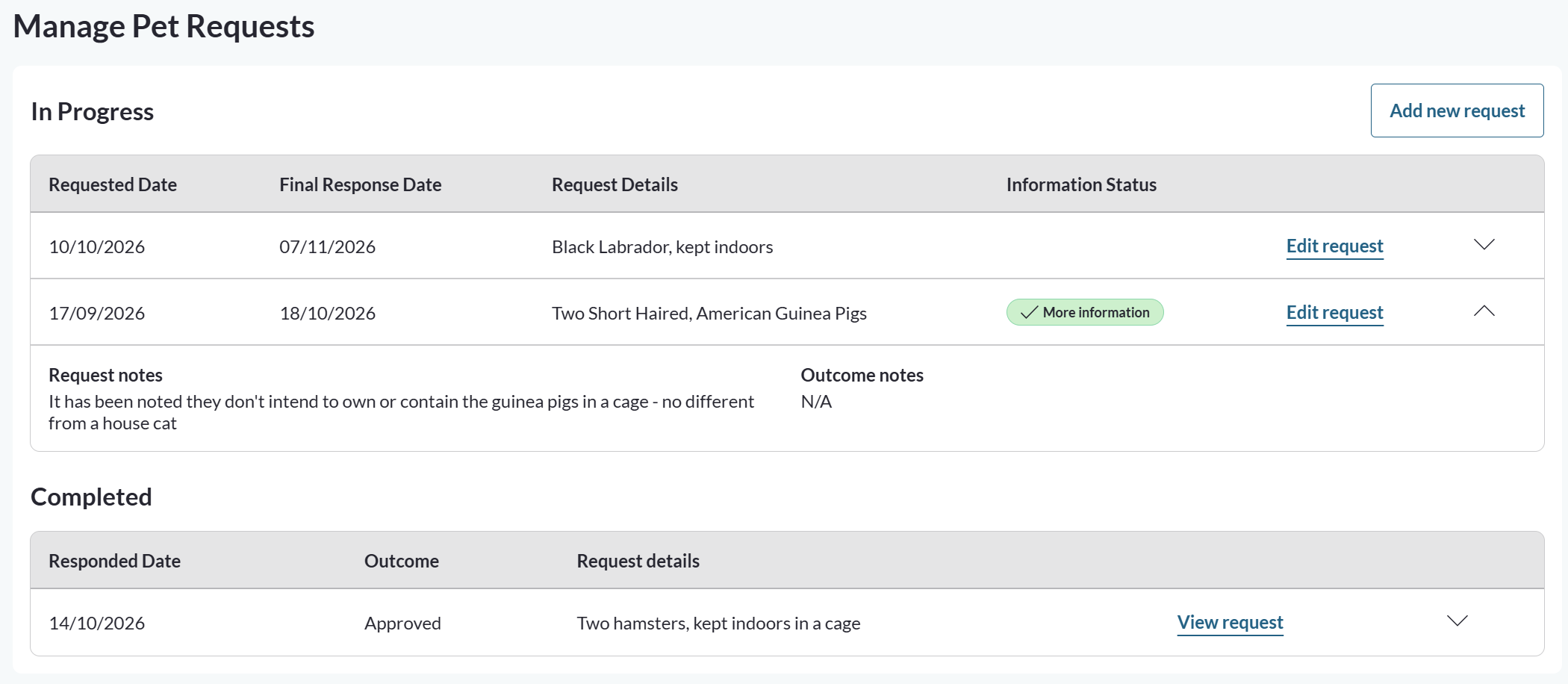1568x684 pixels.
Task: Select the 17/09/2026 requested date cell
Action: click(x=97, y=314)
